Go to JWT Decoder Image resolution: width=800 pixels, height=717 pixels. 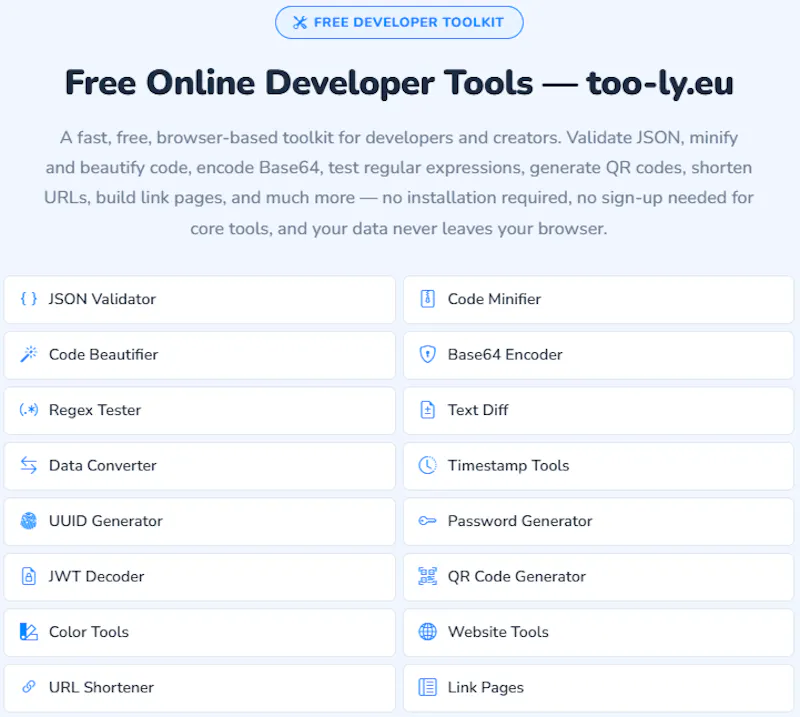pos(199,577)
